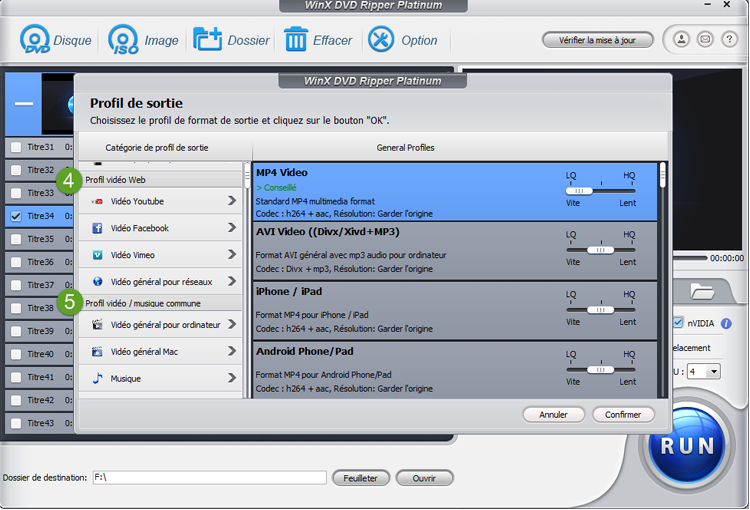Image resolution: width=750 pixels, height=510 pixels.
Task: Click the Dossier folder icon
Action: pyautogui.click(x=208, y=40)
